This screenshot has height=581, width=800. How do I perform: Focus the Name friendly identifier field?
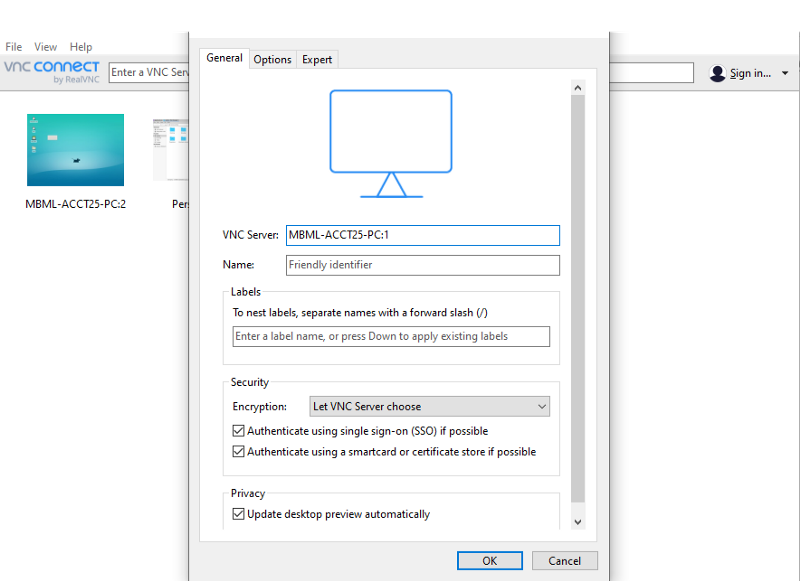pyautogui.click(x=422, y=265)
